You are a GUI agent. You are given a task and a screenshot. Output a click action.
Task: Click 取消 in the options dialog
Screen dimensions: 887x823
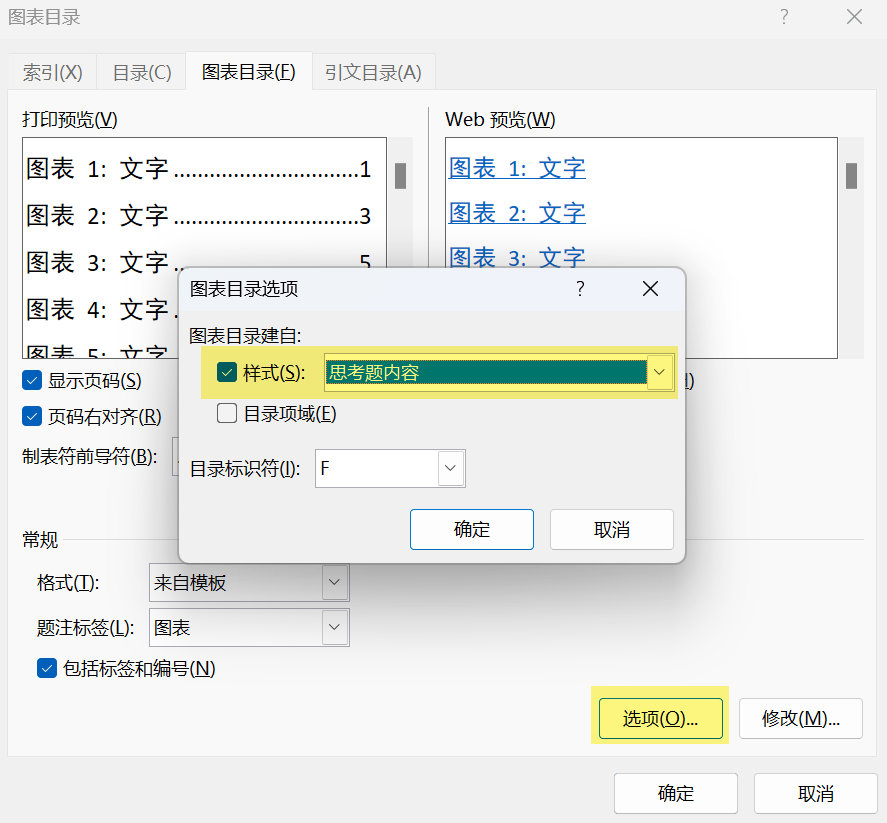(x=612, y=529)
